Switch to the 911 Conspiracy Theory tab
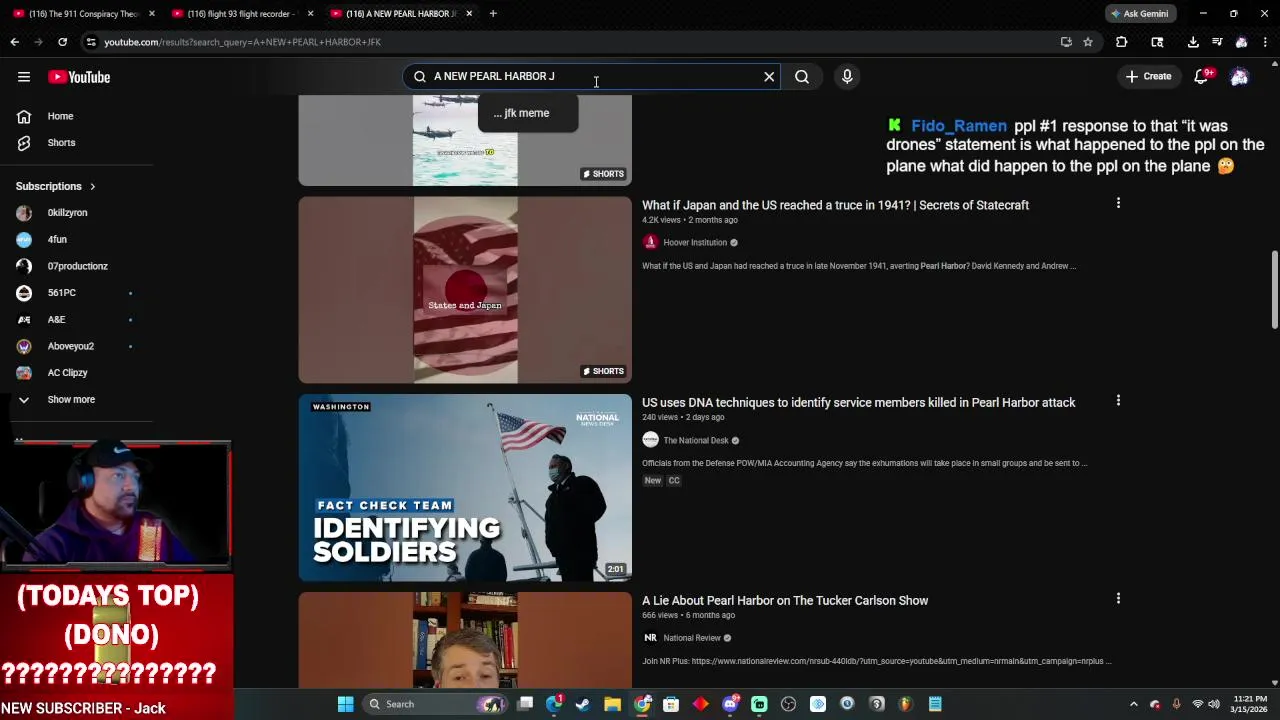The height and width of the screenshot is (720, 1280). 82,13
